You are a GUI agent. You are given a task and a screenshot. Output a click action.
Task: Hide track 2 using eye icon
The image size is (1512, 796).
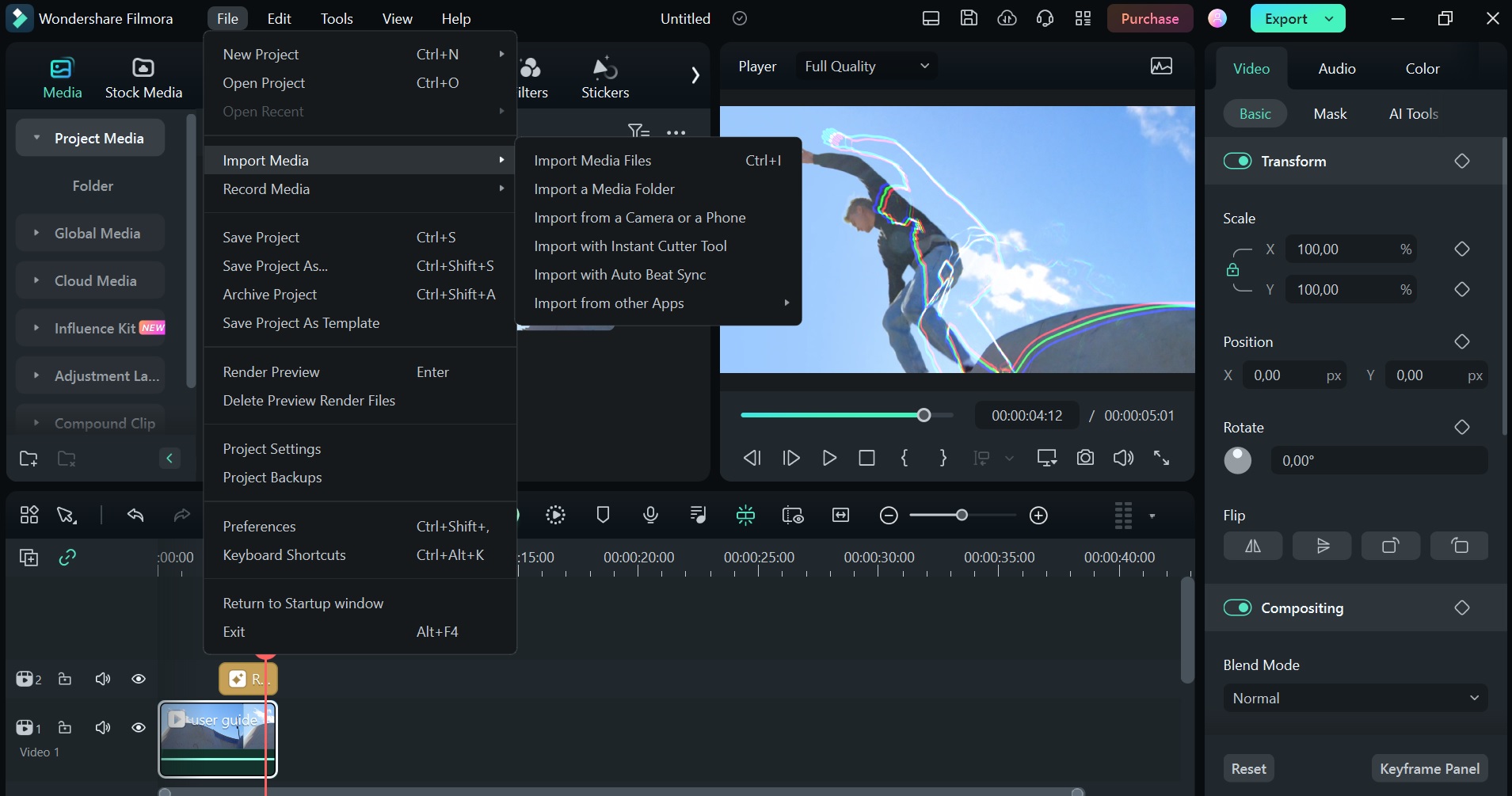139,679
